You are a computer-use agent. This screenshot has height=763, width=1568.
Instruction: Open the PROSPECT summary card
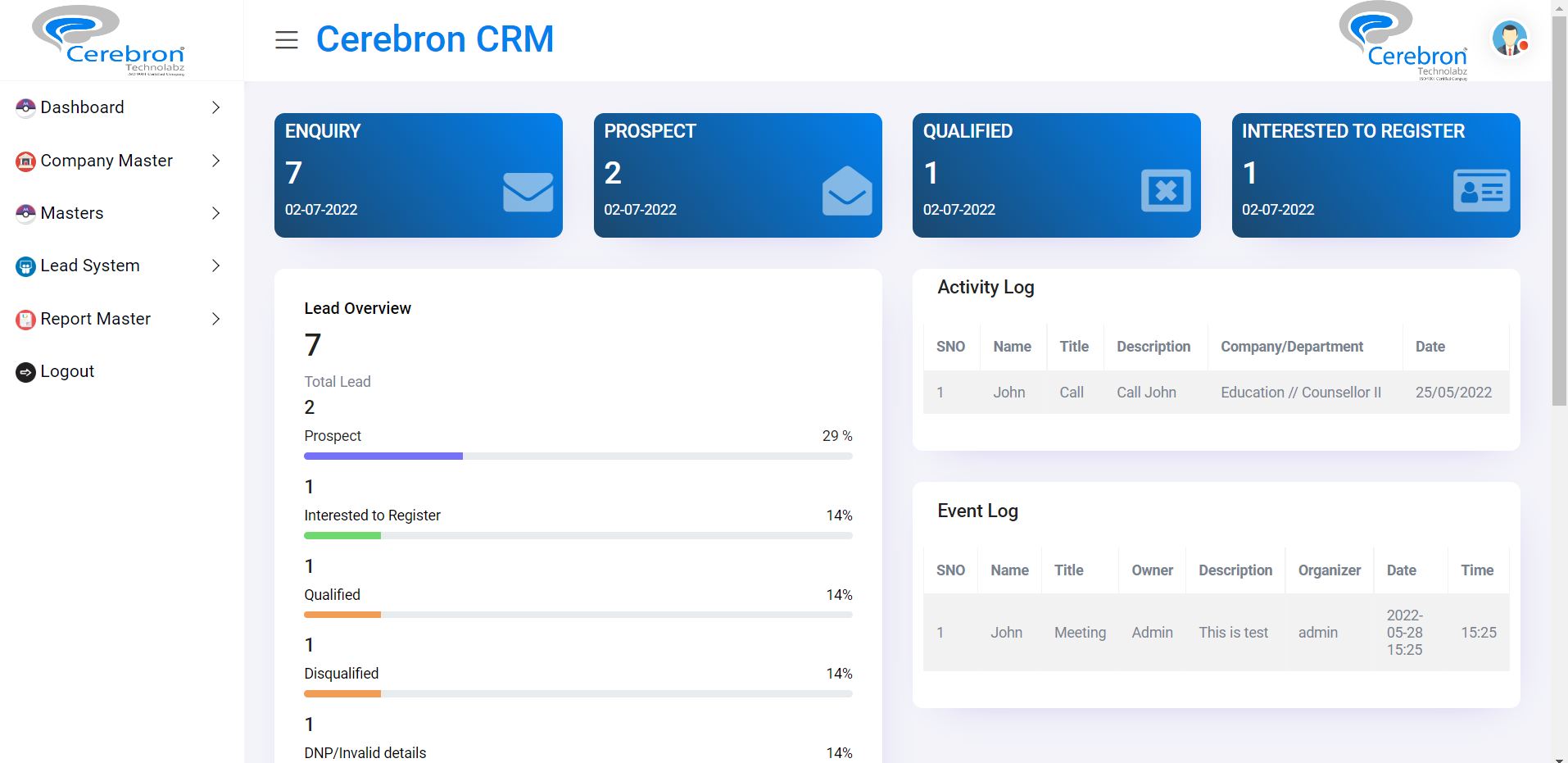[737, 175]
